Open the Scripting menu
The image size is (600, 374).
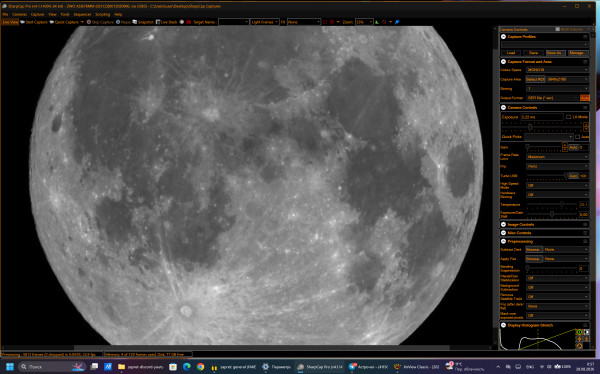coord(103,15)
